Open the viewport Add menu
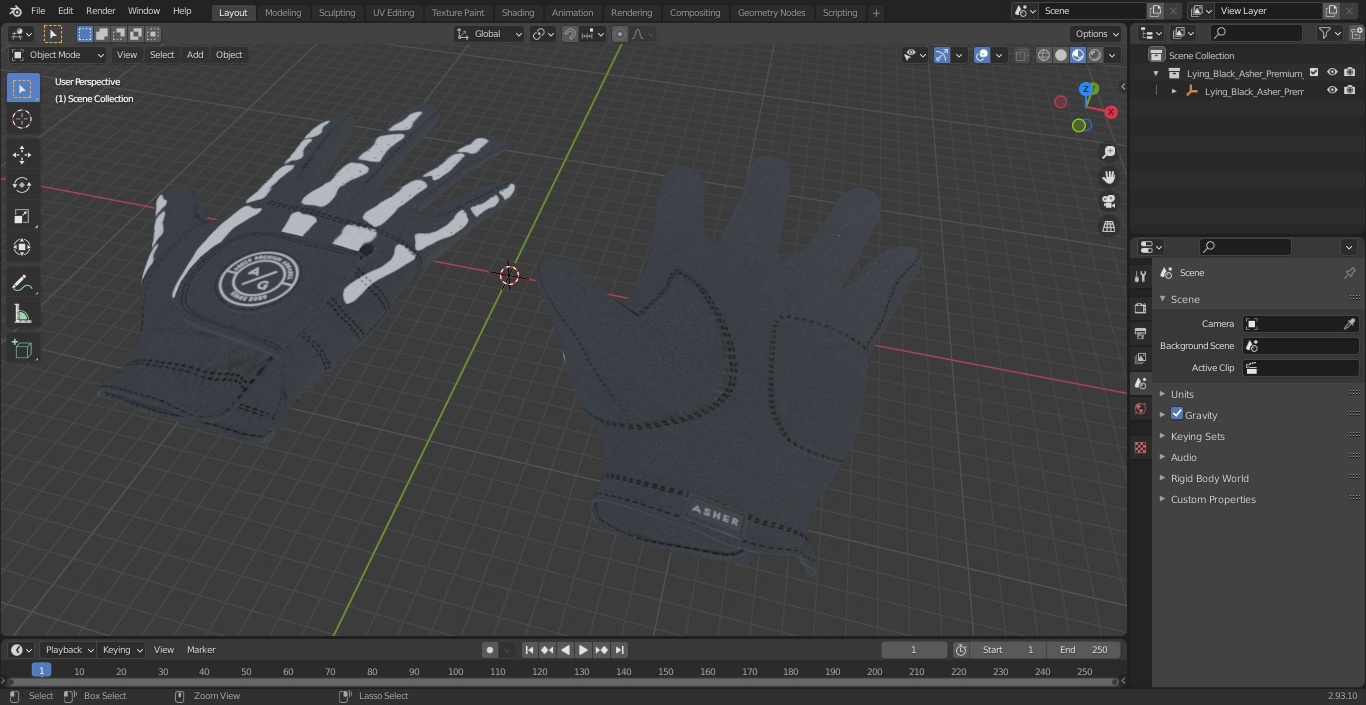 coord(195,55)
